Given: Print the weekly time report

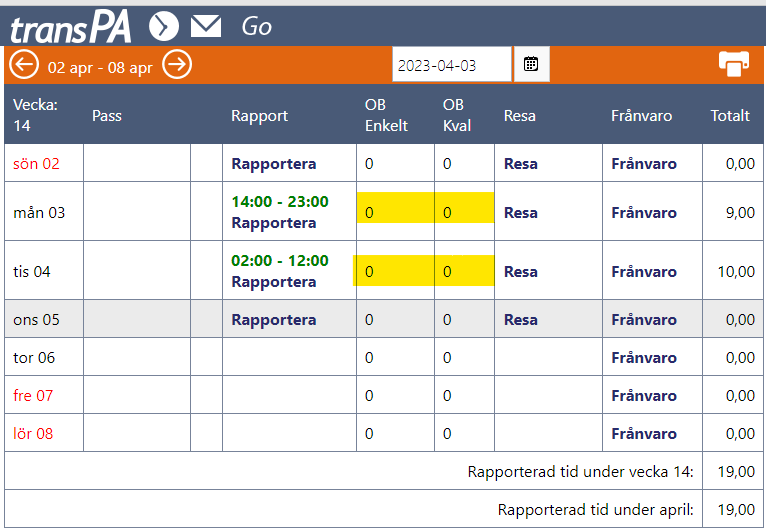Looking at the screenshot, I should point(733,64).
